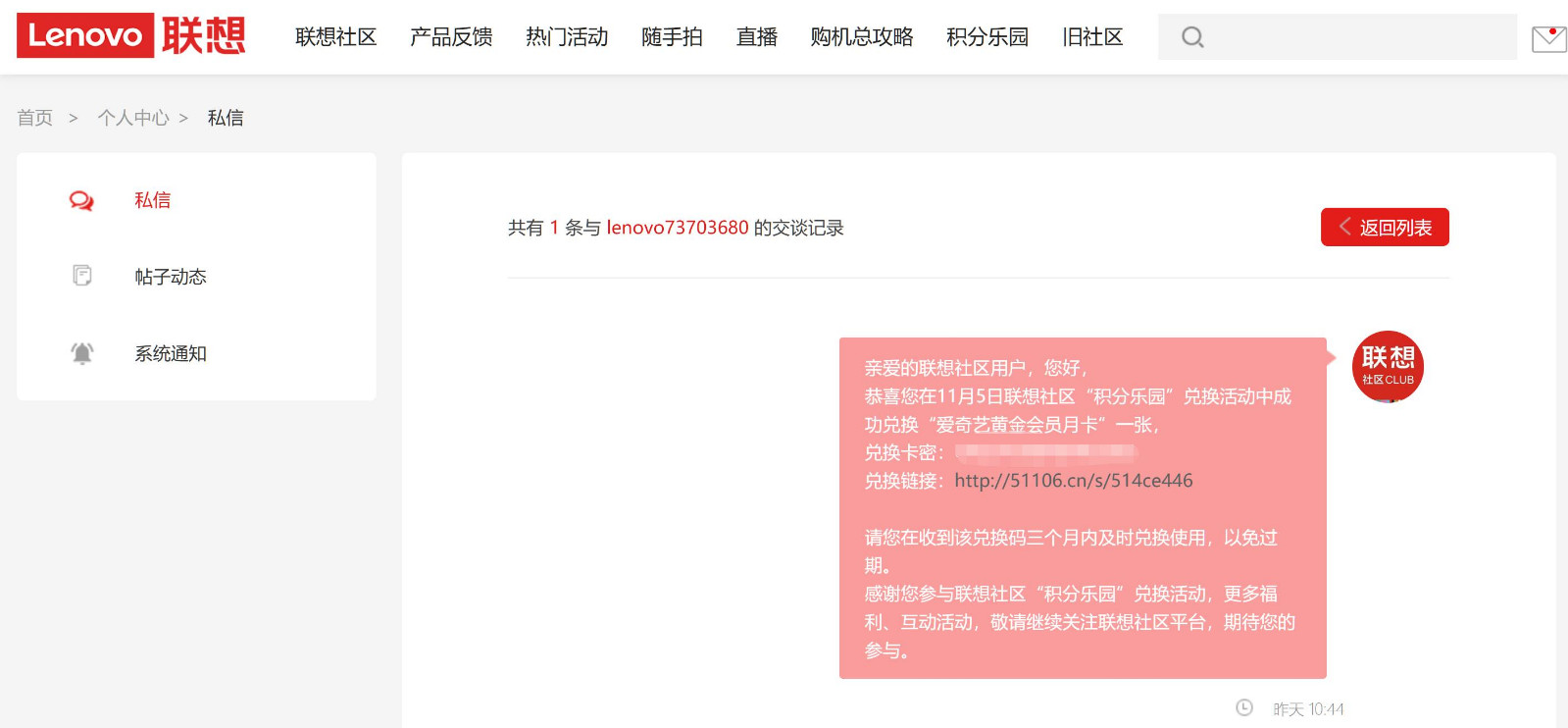Screen dimensions: 1568x728
Task: Open 随手拍 navigation item
Action: click(672, 37)
